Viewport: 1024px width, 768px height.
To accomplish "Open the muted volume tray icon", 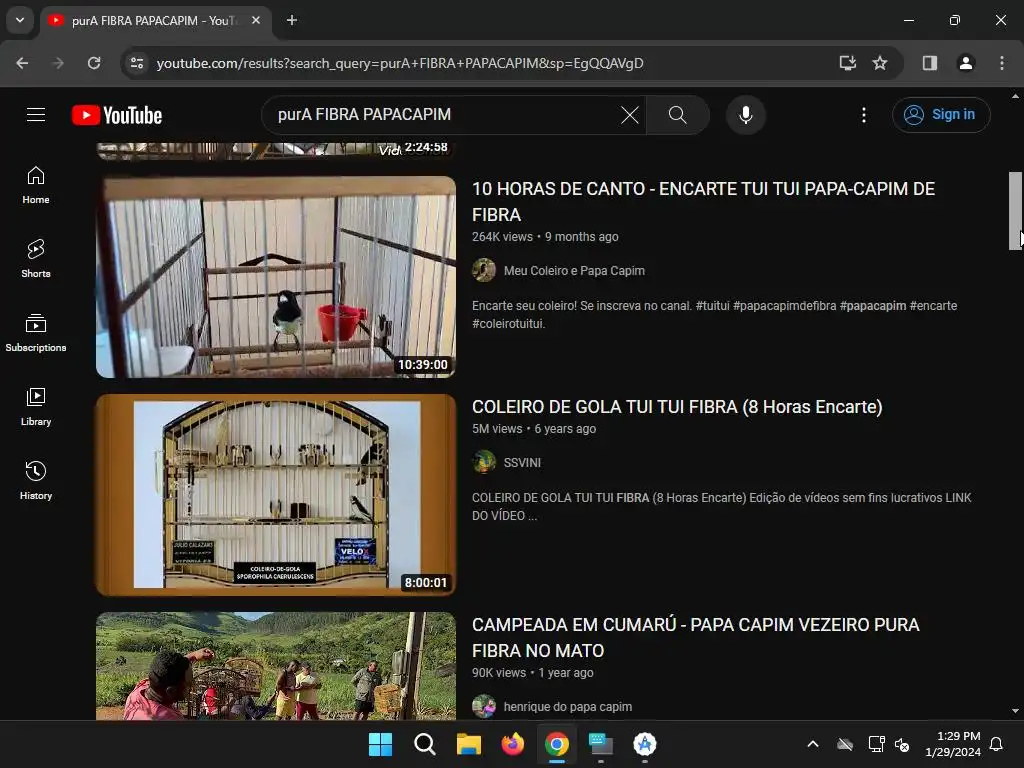I will click(902, 744).
